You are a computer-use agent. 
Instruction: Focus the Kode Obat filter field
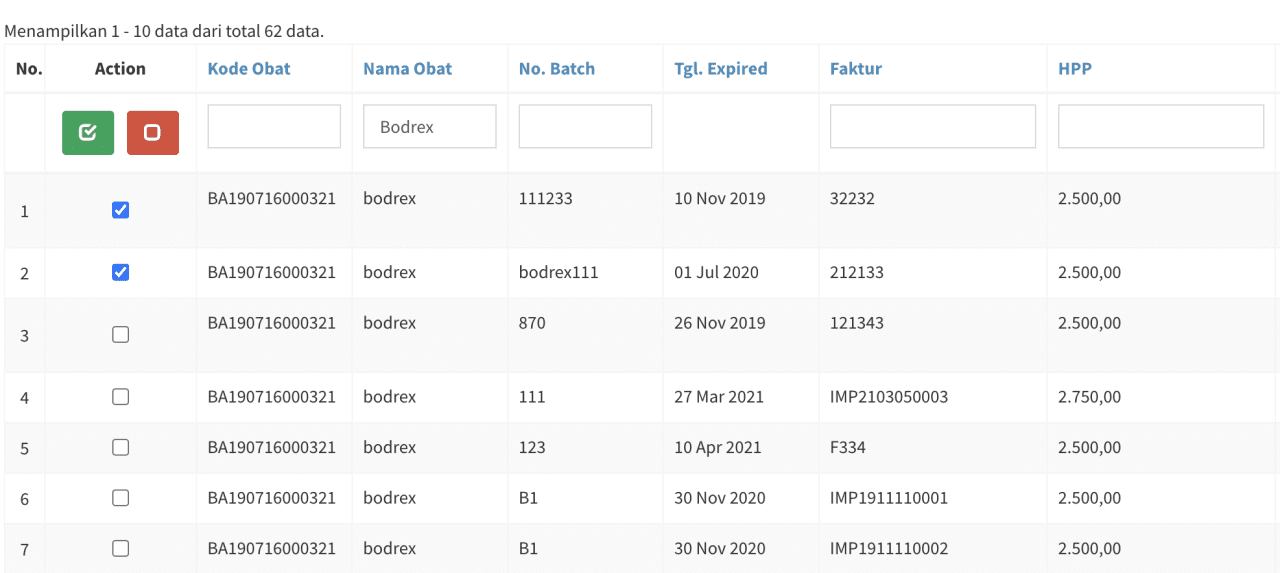click(274, 127)
